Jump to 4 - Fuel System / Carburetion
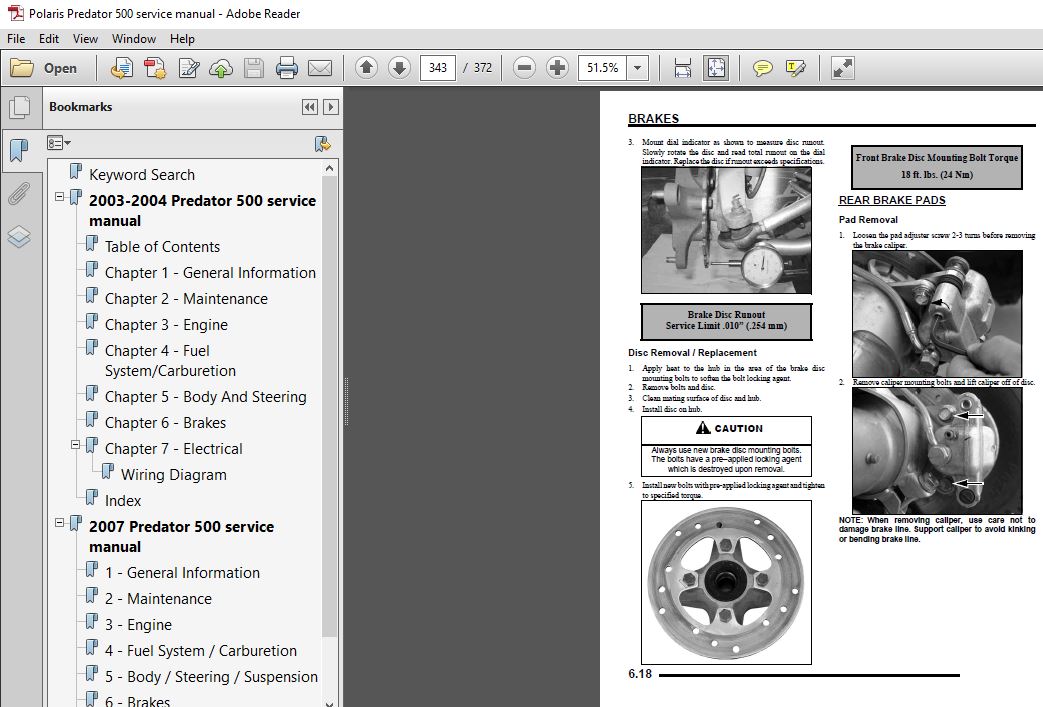The height and width of the screenshot is (707, 1043). [x=201, y=650]
